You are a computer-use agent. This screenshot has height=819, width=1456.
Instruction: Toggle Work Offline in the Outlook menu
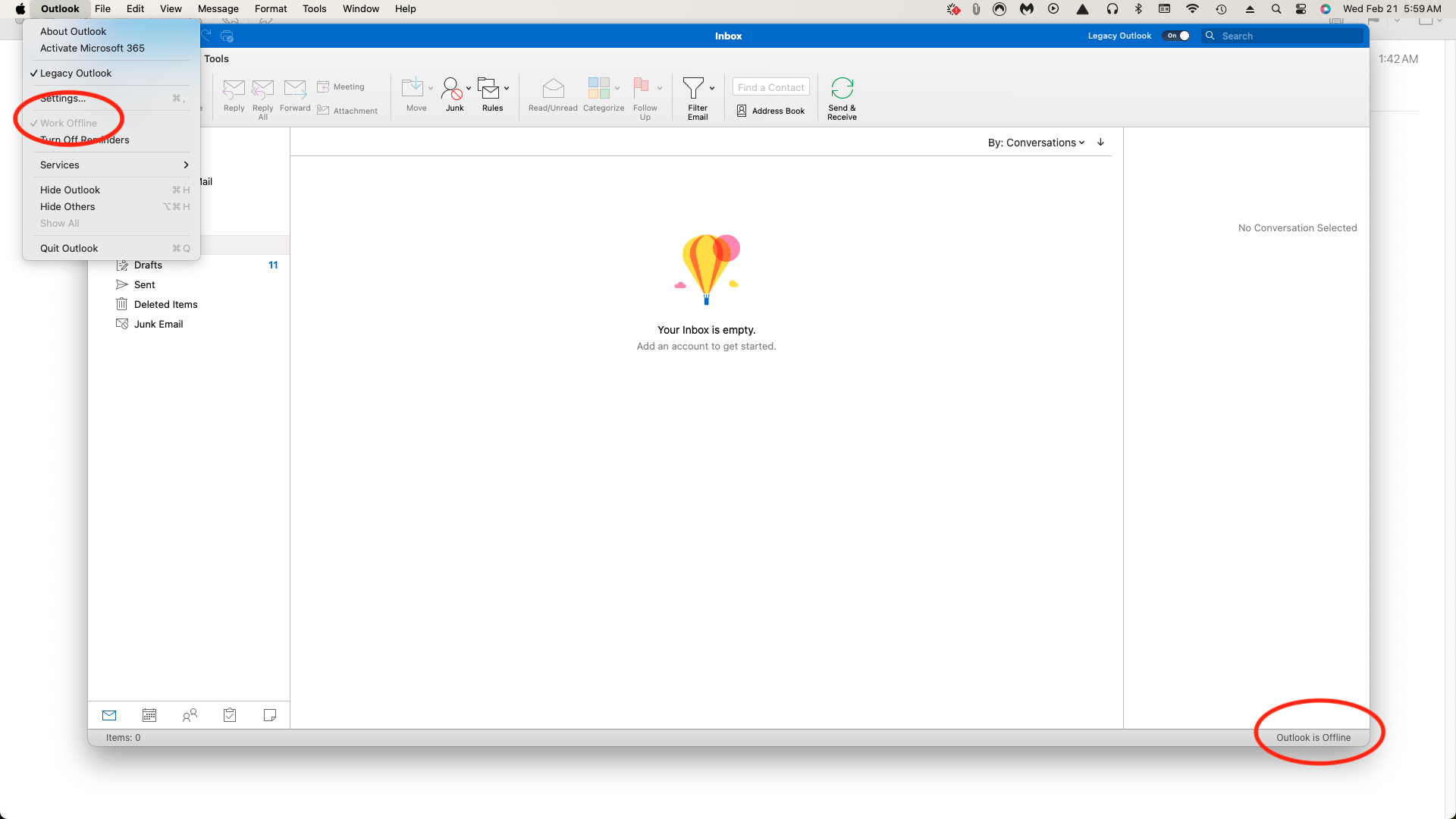coord(111,123)
